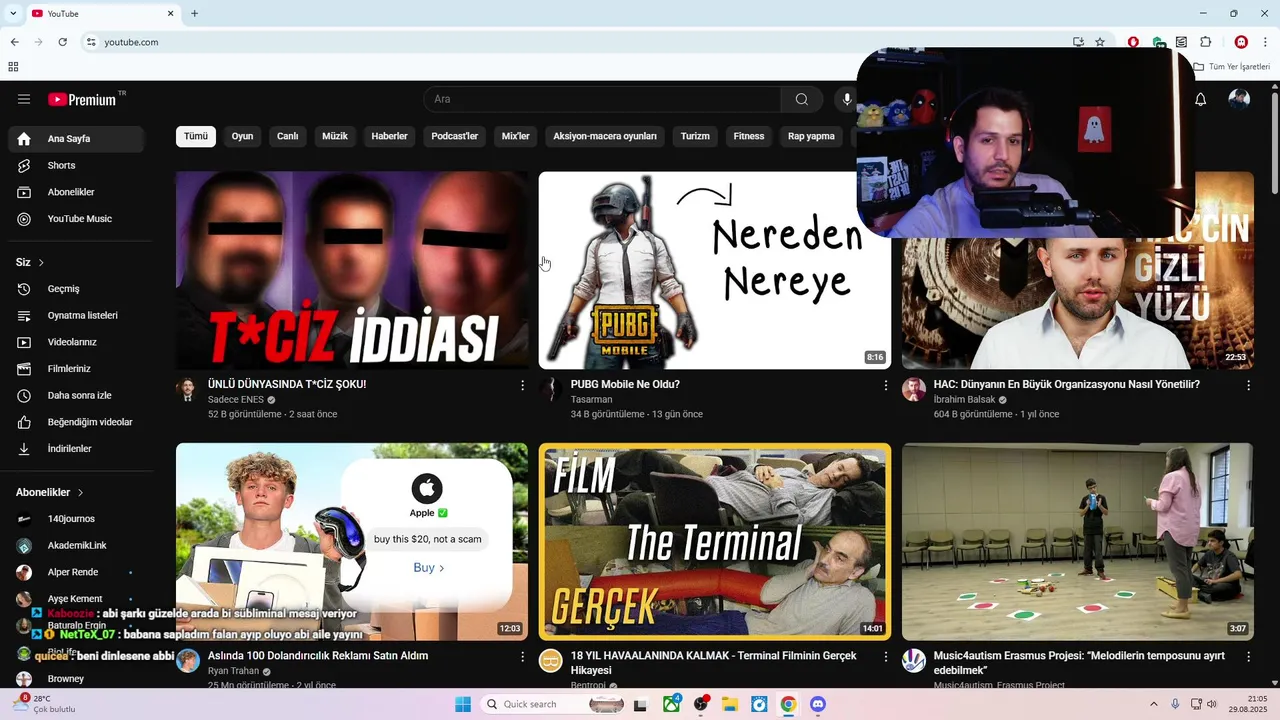Select the Mix'ler filter chip

click(x=516, y=136)
